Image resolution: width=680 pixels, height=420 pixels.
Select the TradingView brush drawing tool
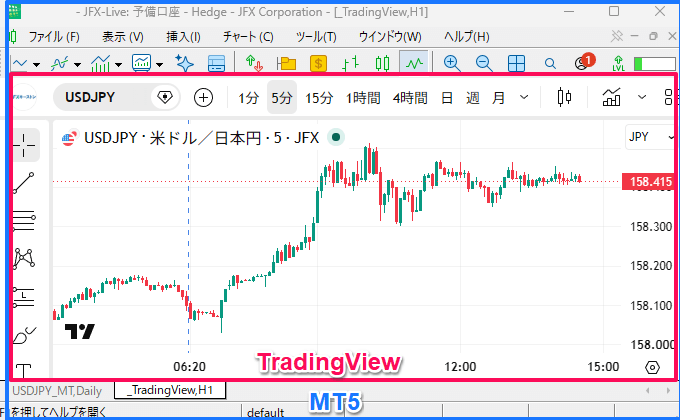point(25,335)
